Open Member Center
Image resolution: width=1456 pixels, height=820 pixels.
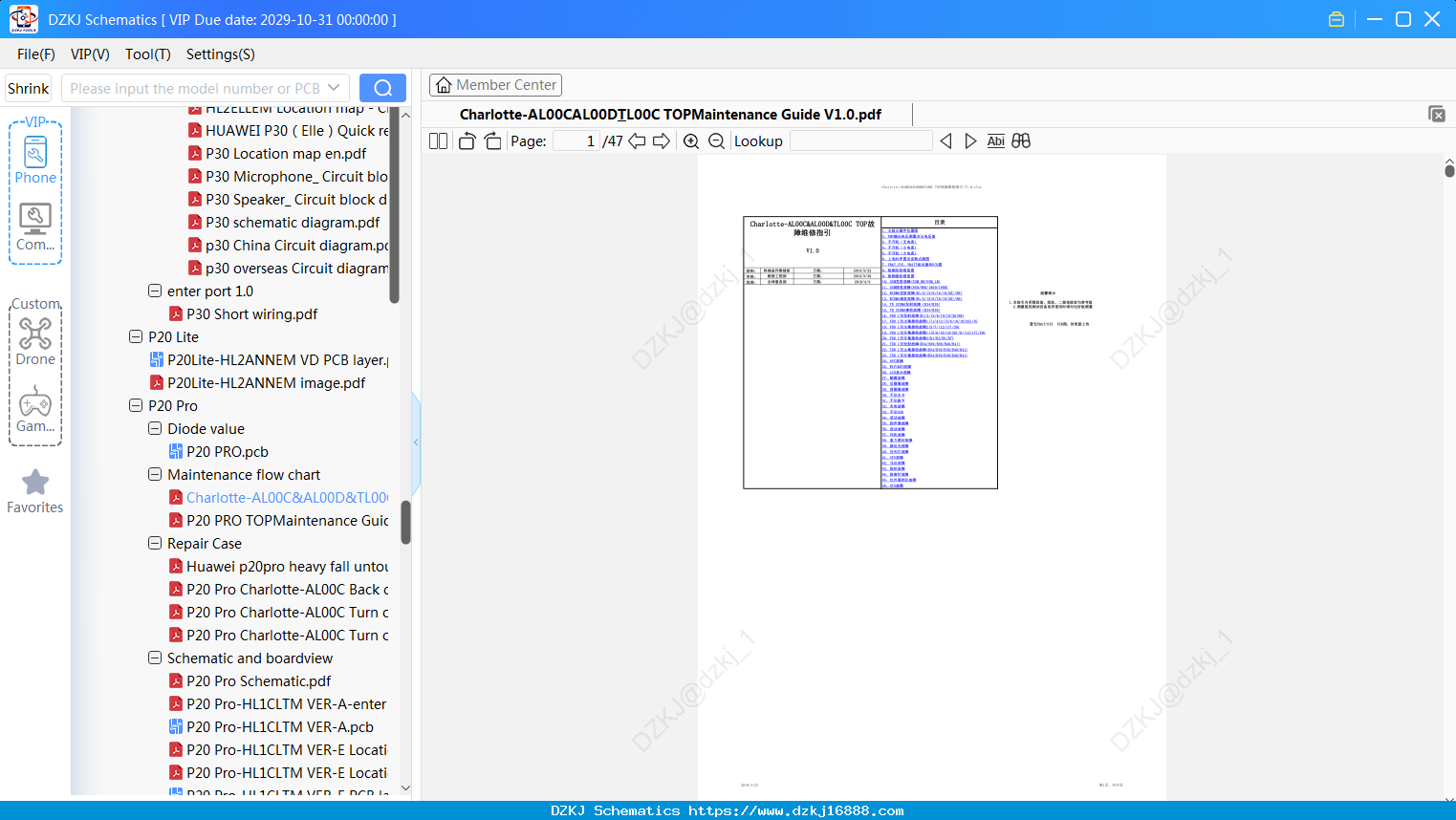495,85
